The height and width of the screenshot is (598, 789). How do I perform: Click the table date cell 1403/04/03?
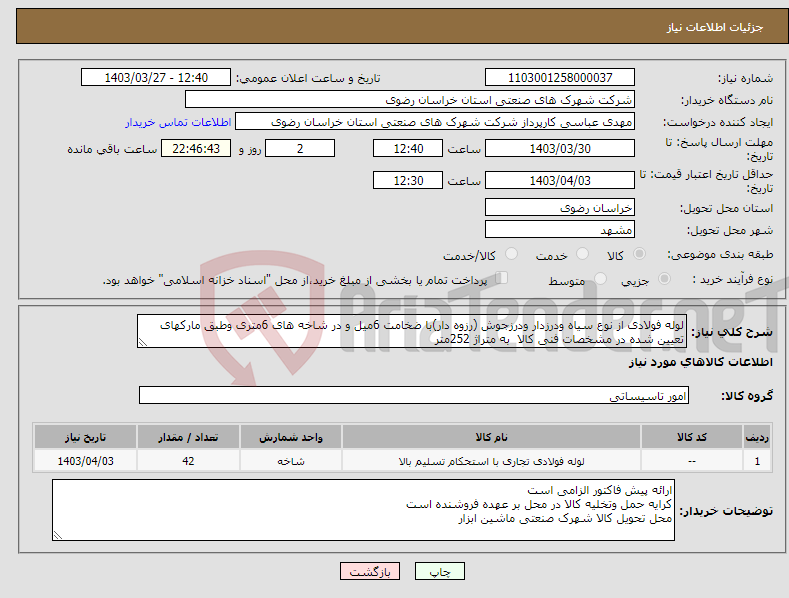pos(85,461)
